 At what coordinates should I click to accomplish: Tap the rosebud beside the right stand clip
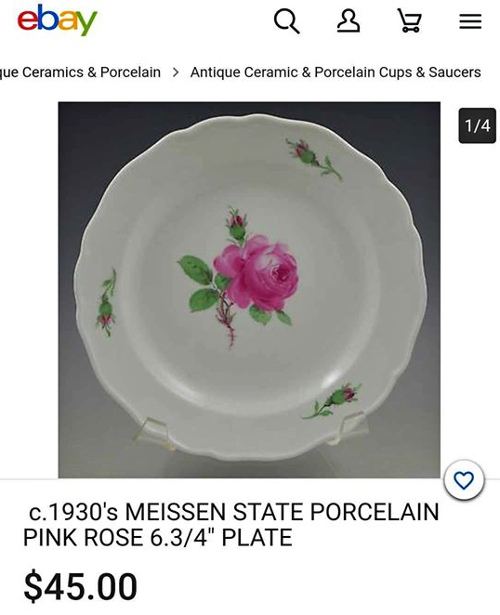(x=333, y=400)
